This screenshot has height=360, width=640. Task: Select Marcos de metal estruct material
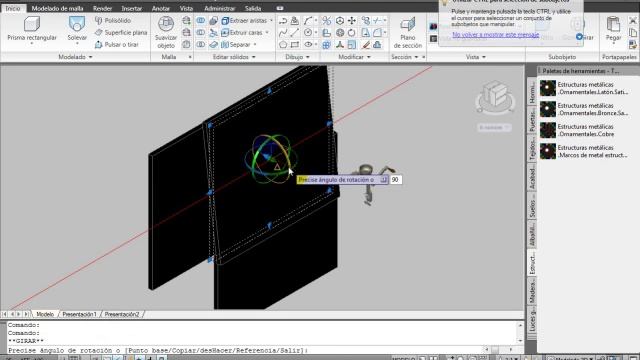pyautogui.click(x=584, y=151)
